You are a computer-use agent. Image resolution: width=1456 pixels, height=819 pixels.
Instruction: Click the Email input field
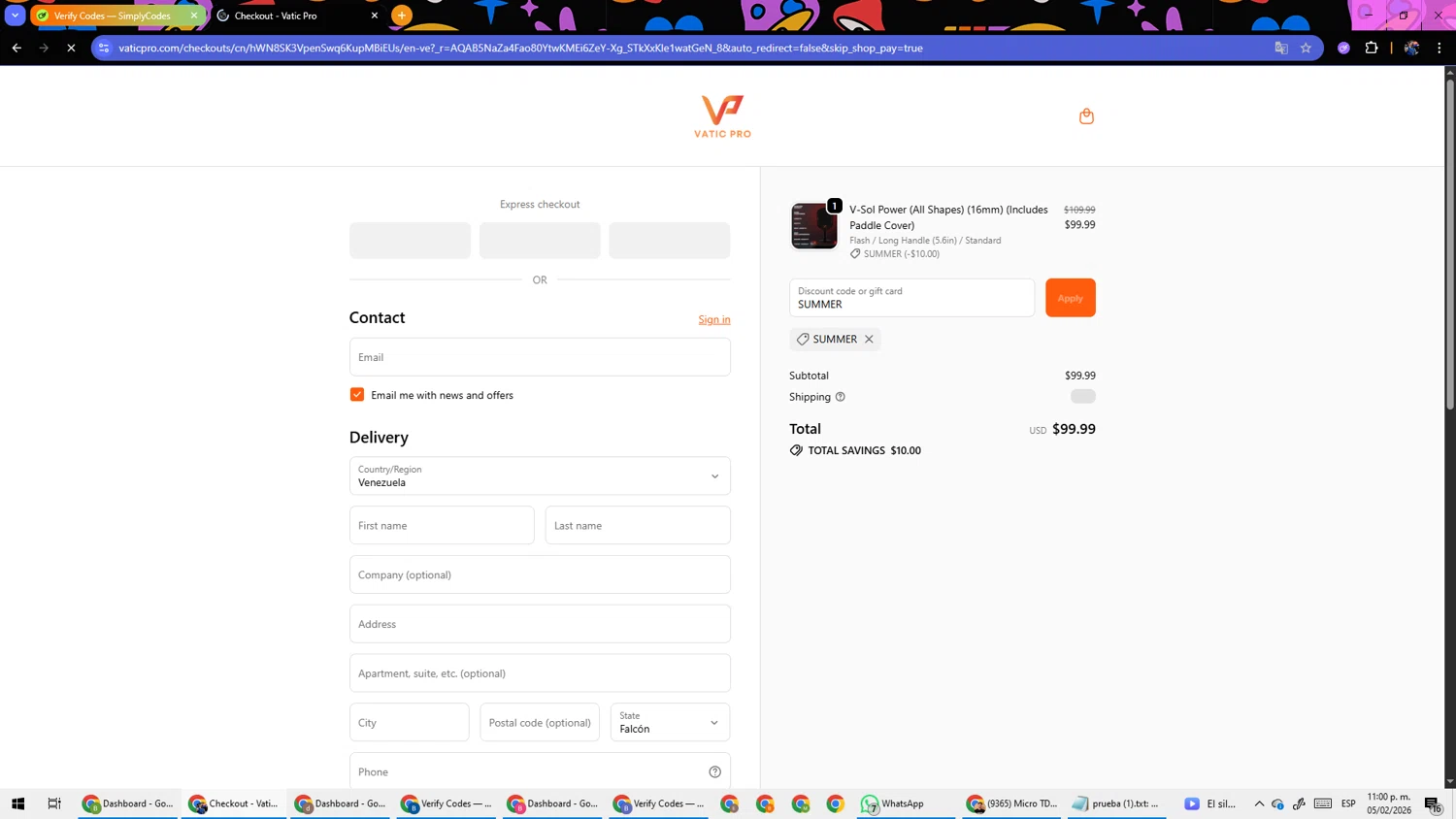click(x=540, y=357)
